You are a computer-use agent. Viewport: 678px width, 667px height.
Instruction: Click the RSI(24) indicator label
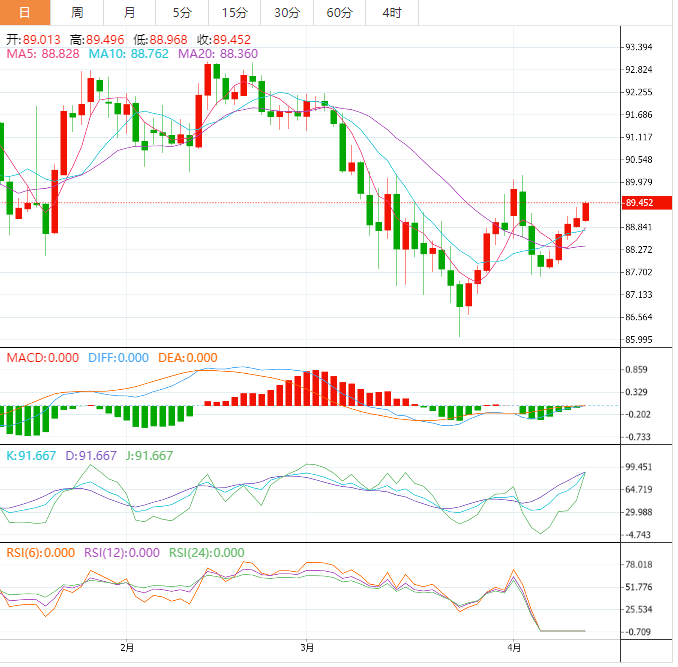(x=206, y=552)
